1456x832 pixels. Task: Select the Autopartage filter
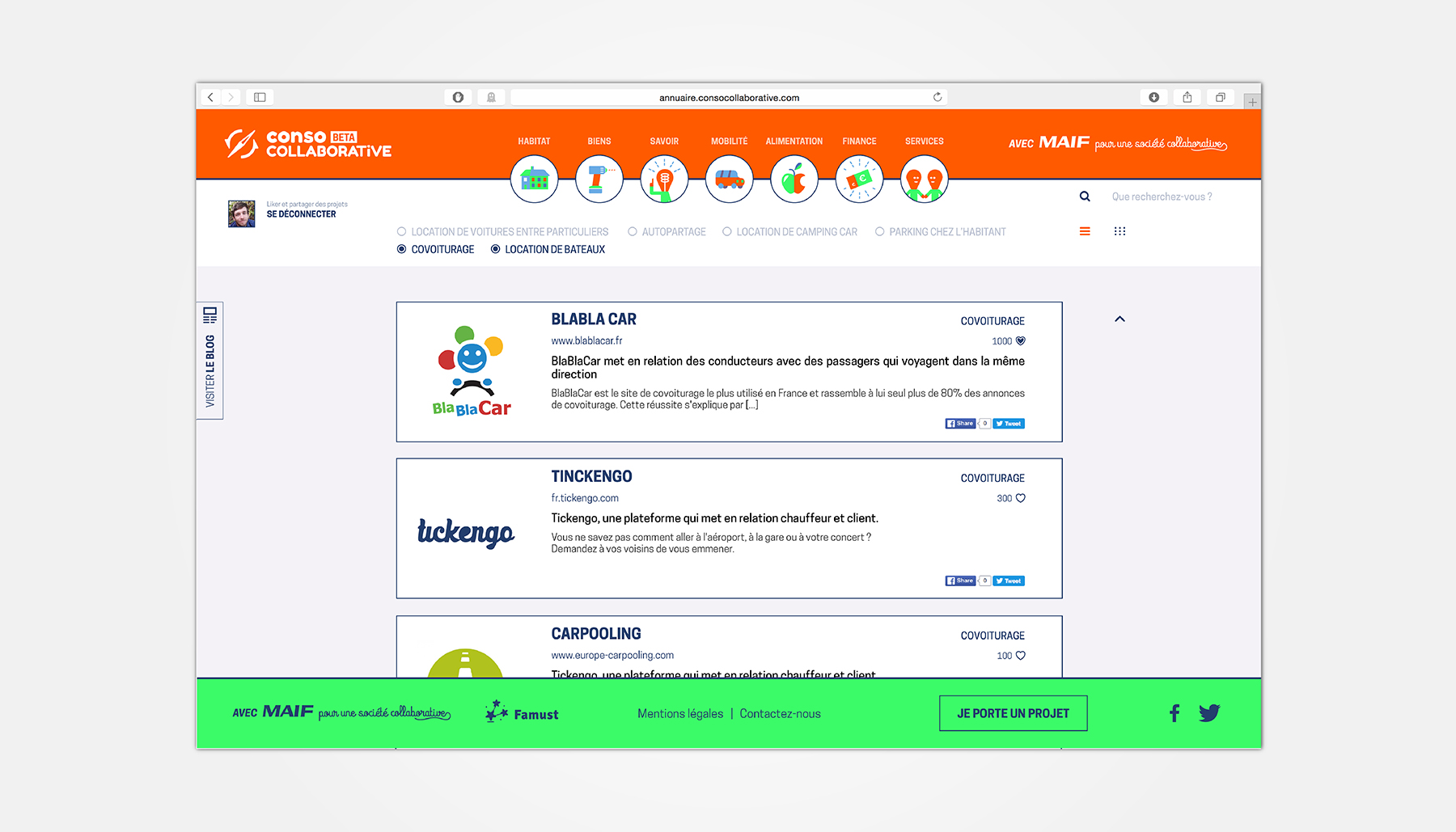tap(667, 232)
